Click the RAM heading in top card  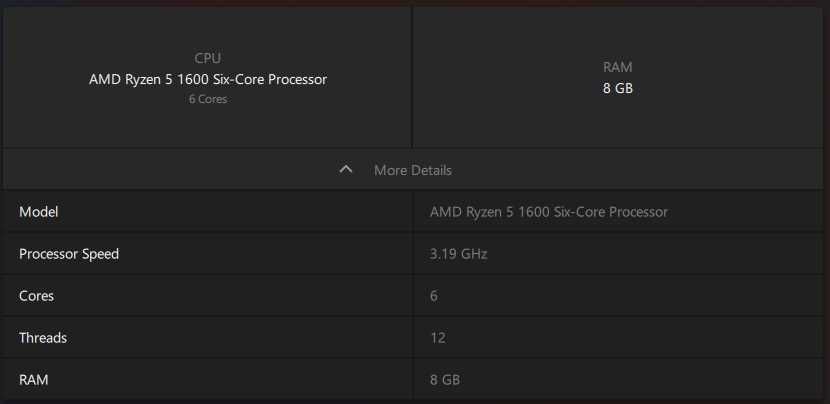tap(618, 67)
